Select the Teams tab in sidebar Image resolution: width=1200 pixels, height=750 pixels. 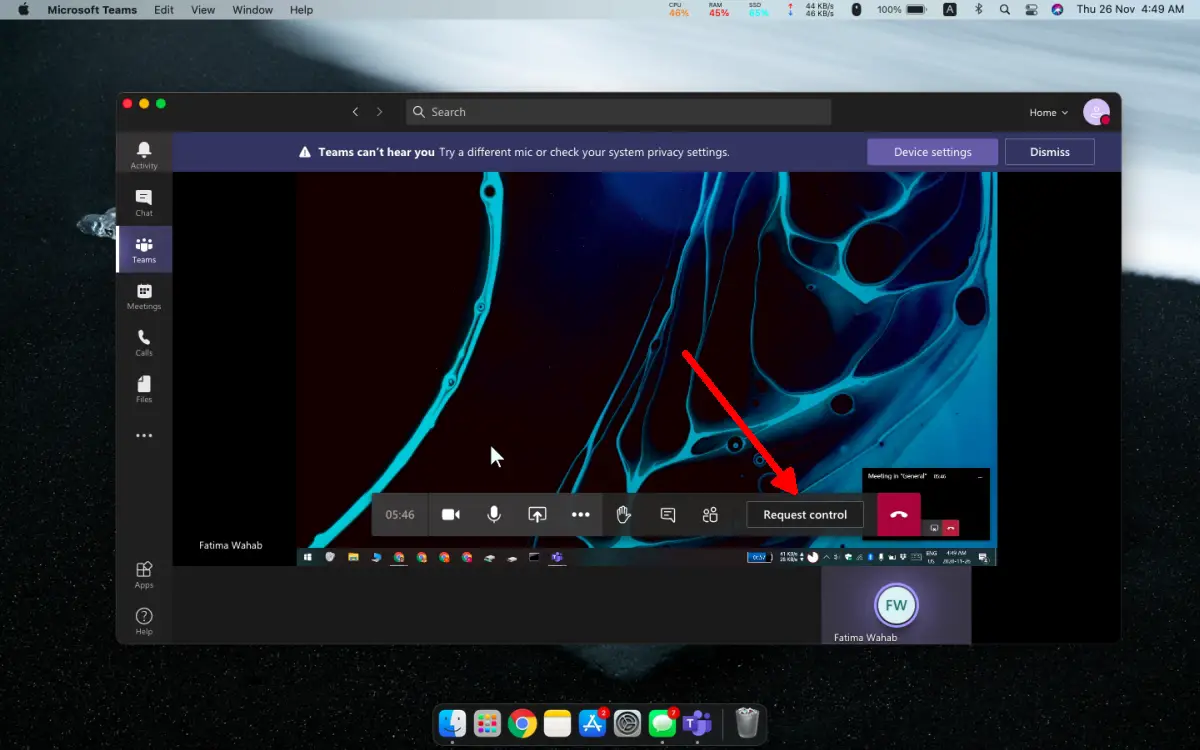tap(144, 250)
